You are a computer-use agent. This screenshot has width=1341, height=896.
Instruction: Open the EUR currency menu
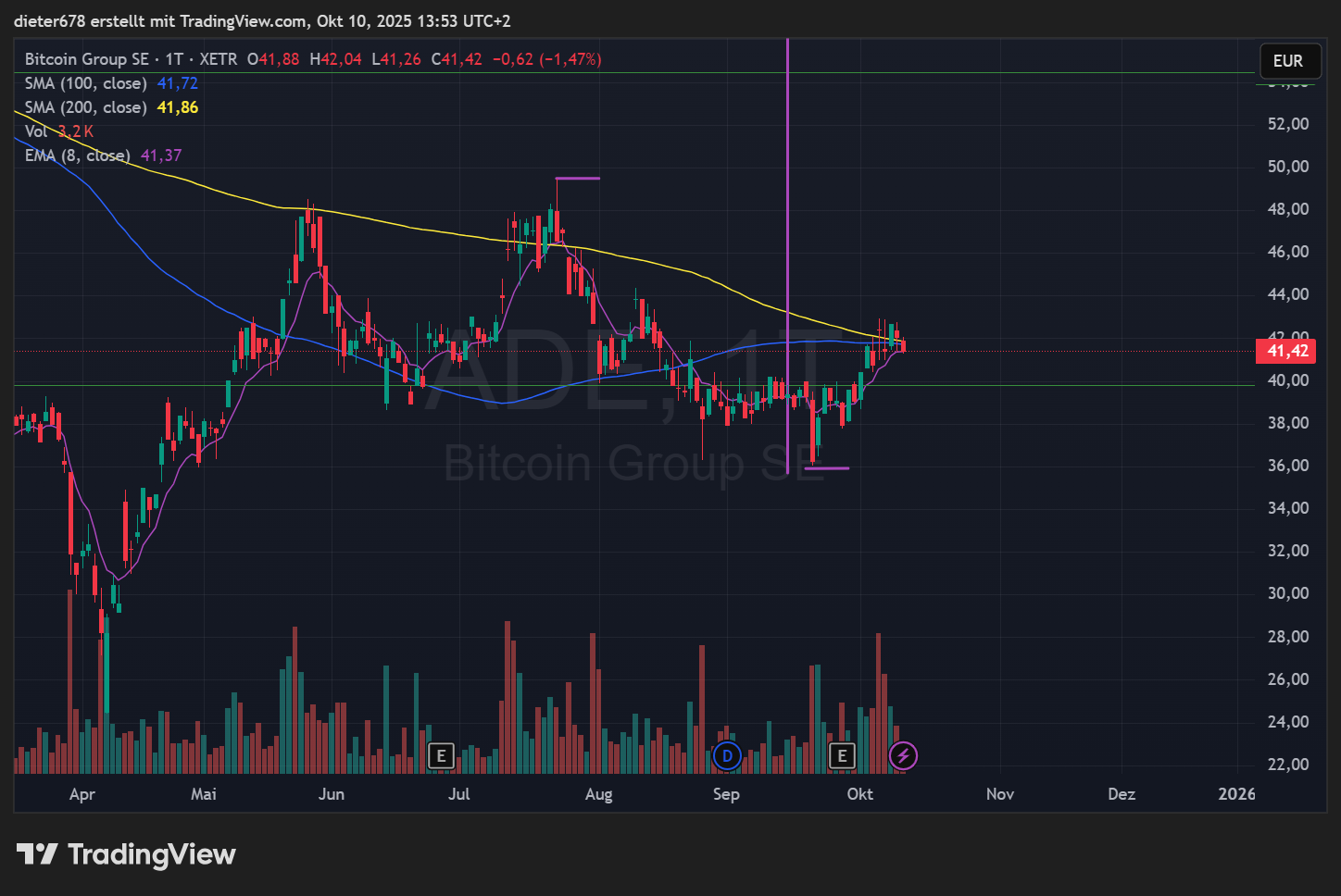[1289, 60]
